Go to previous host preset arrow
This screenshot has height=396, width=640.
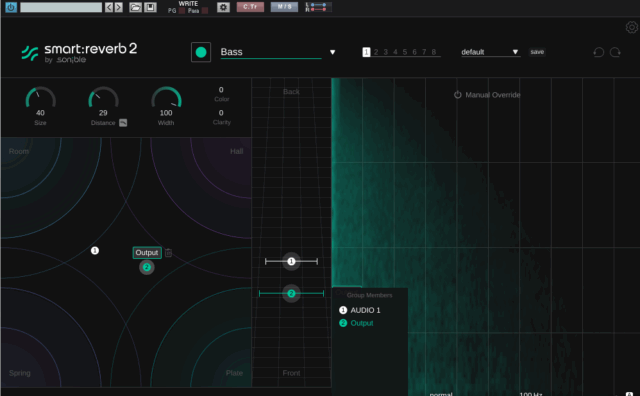pyautogui.click(x=109, y=7)
